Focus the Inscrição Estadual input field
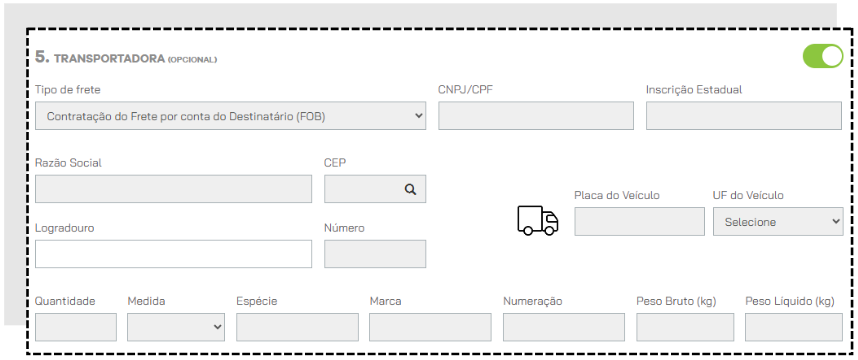This screenshot has width=858, height=360. pyautogui.click(x=744, y=115)
